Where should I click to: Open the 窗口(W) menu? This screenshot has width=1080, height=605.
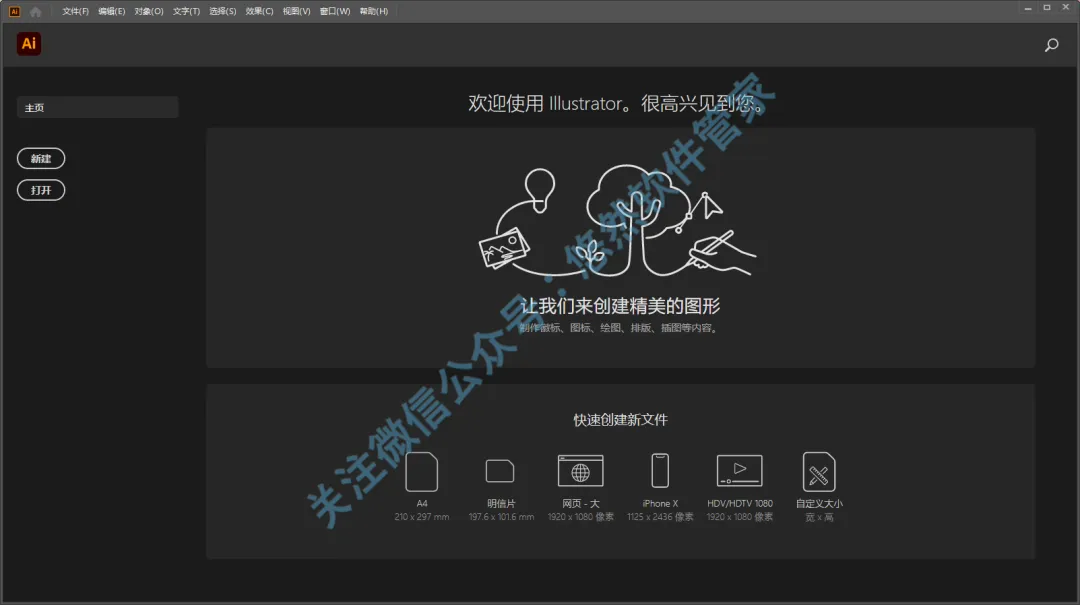(335, 12)
